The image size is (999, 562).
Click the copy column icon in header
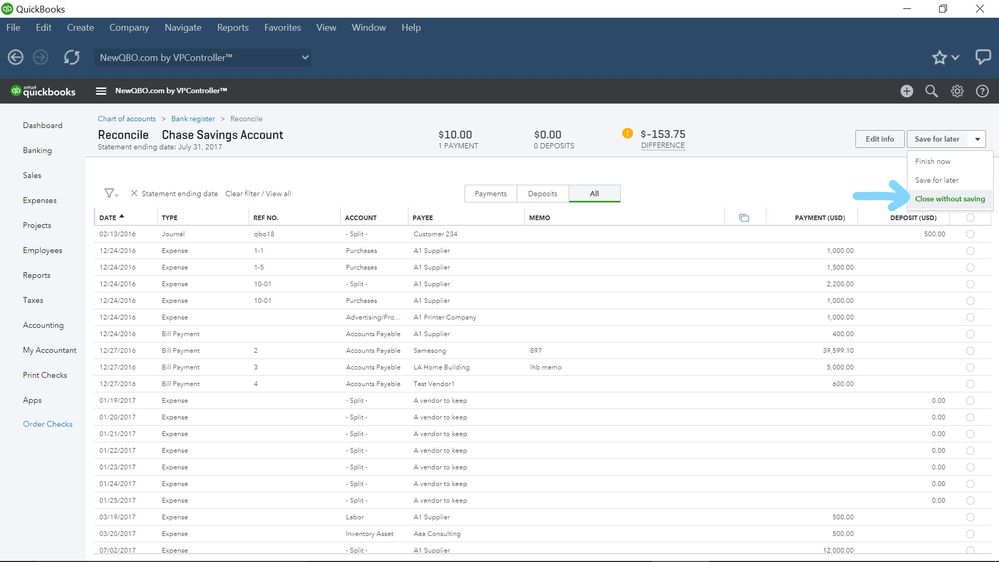pyautogui.click(x=744, y=218)
